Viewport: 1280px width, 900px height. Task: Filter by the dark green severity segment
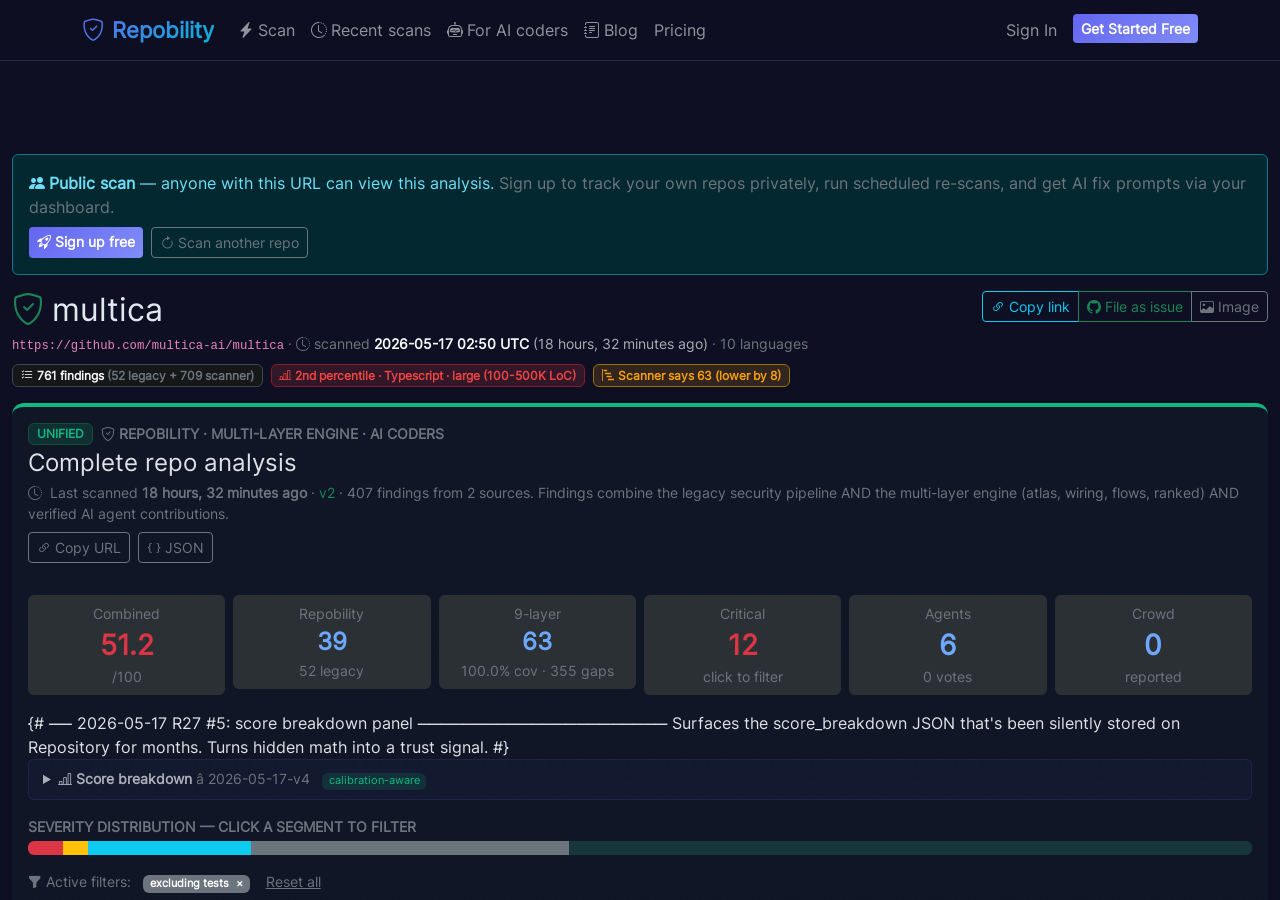910,848
